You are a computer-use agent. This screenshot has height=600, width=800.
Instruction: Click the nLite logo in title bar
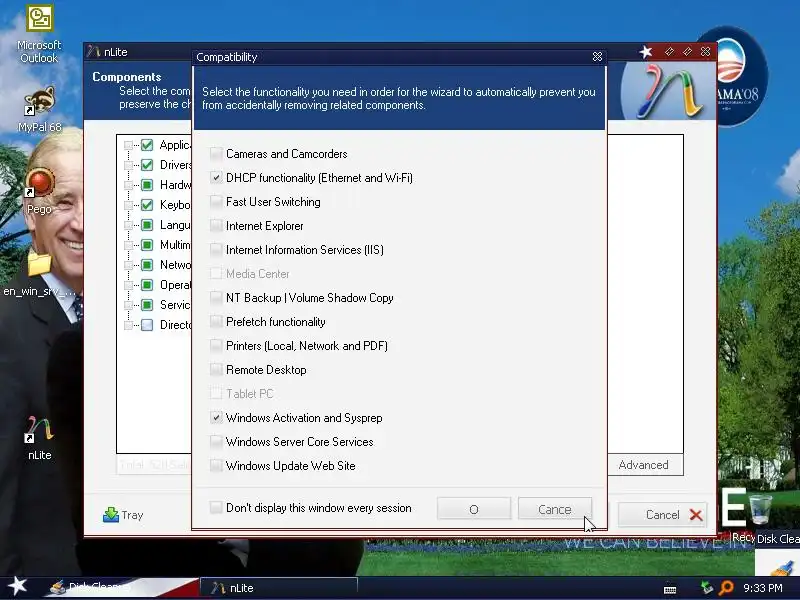(93, 52)
